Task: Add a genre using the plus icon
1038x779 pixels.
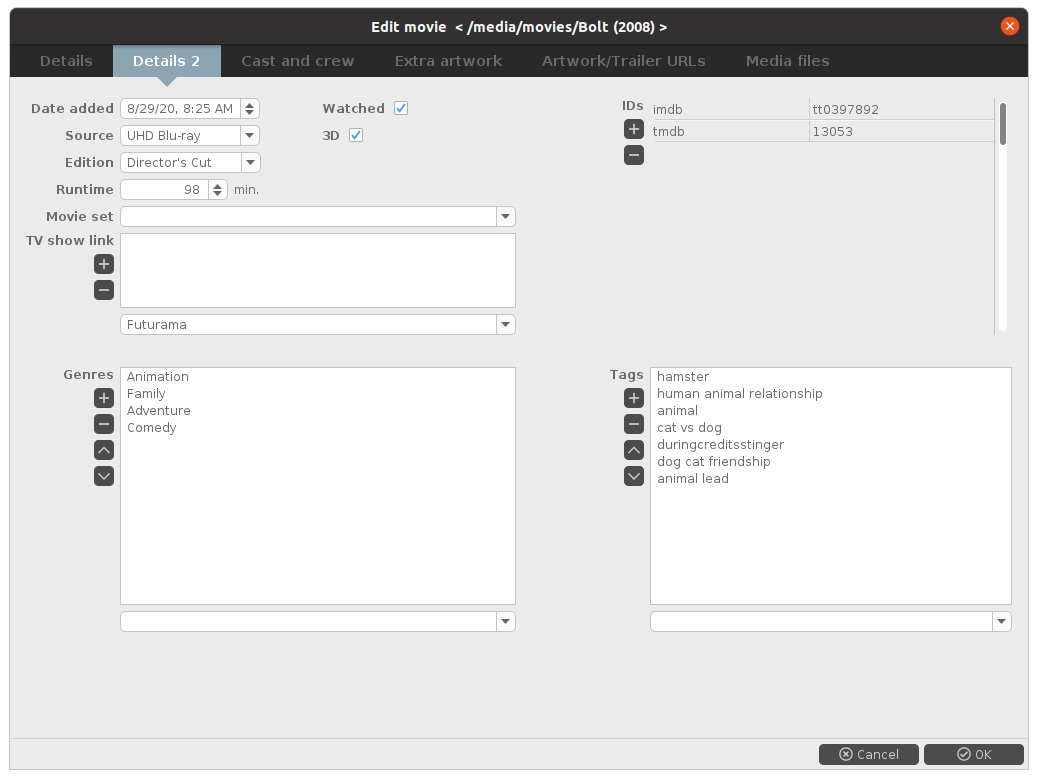Action: click(x=104, y=398)
